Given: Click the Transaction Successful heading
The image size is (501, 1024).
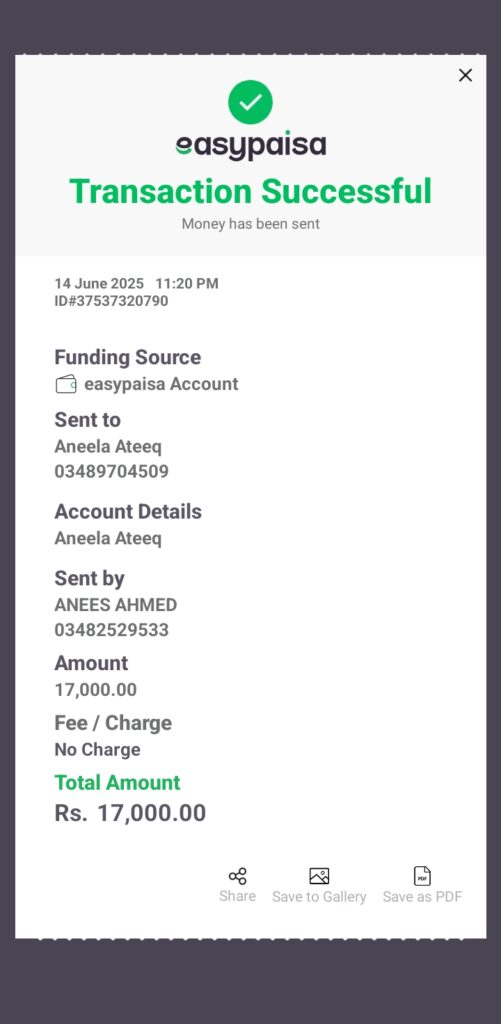Looking at the screenshot, I should [x=250, y=191].
